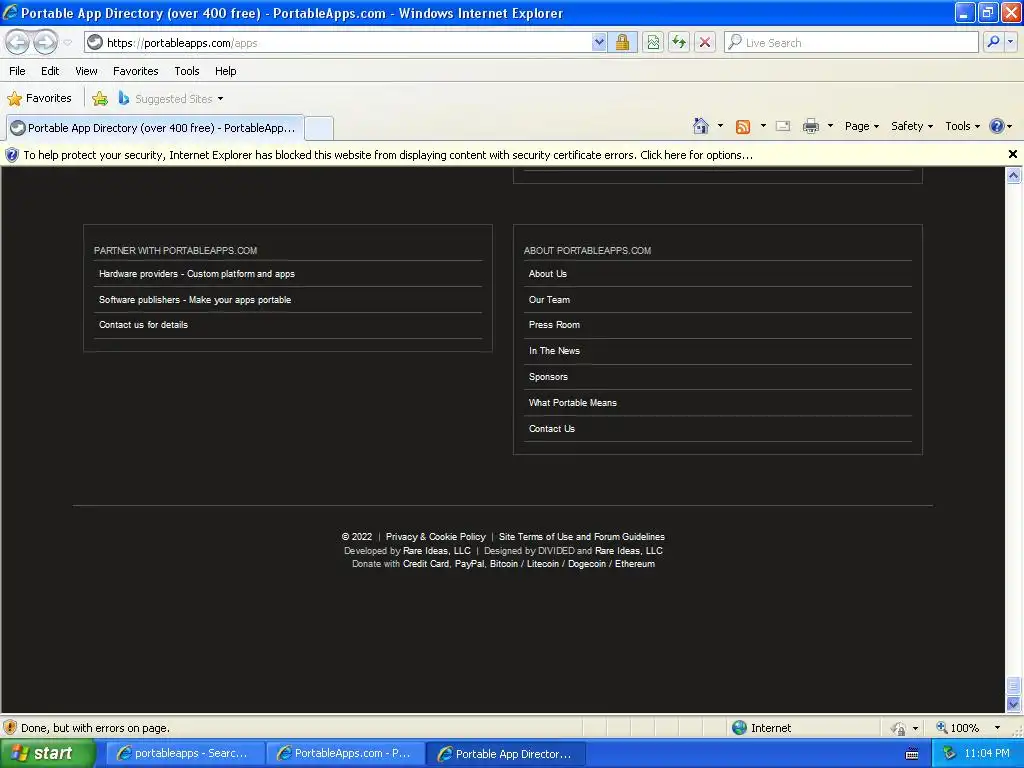Click the address bar URL field
Viewport: 1024px width, 768px height.
338,42
